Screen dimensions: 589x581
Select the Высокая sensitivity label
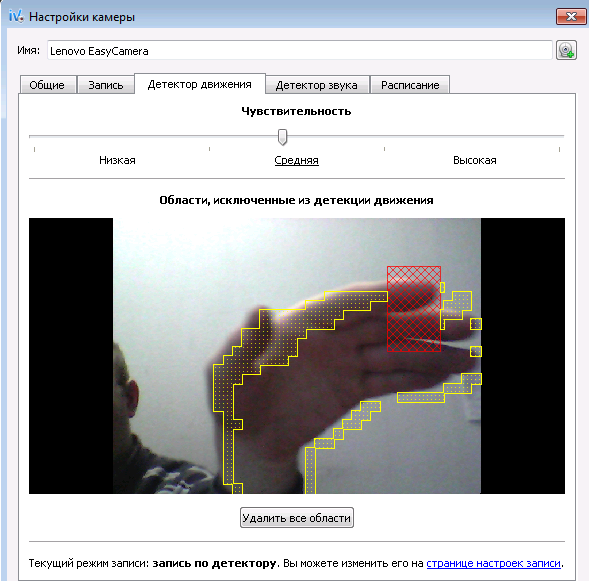click(x=475, y=160)
